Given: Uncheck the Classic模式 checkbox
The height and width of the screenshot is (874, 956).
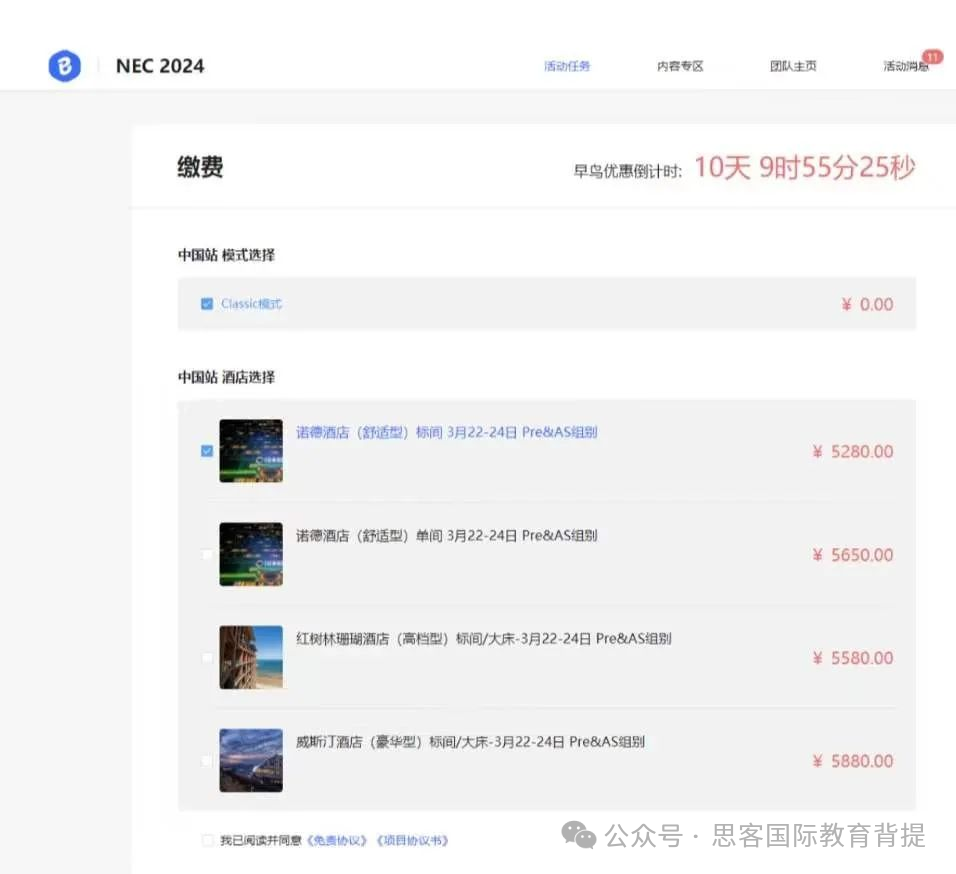Looking at the screenshot, I should [207, 303].
